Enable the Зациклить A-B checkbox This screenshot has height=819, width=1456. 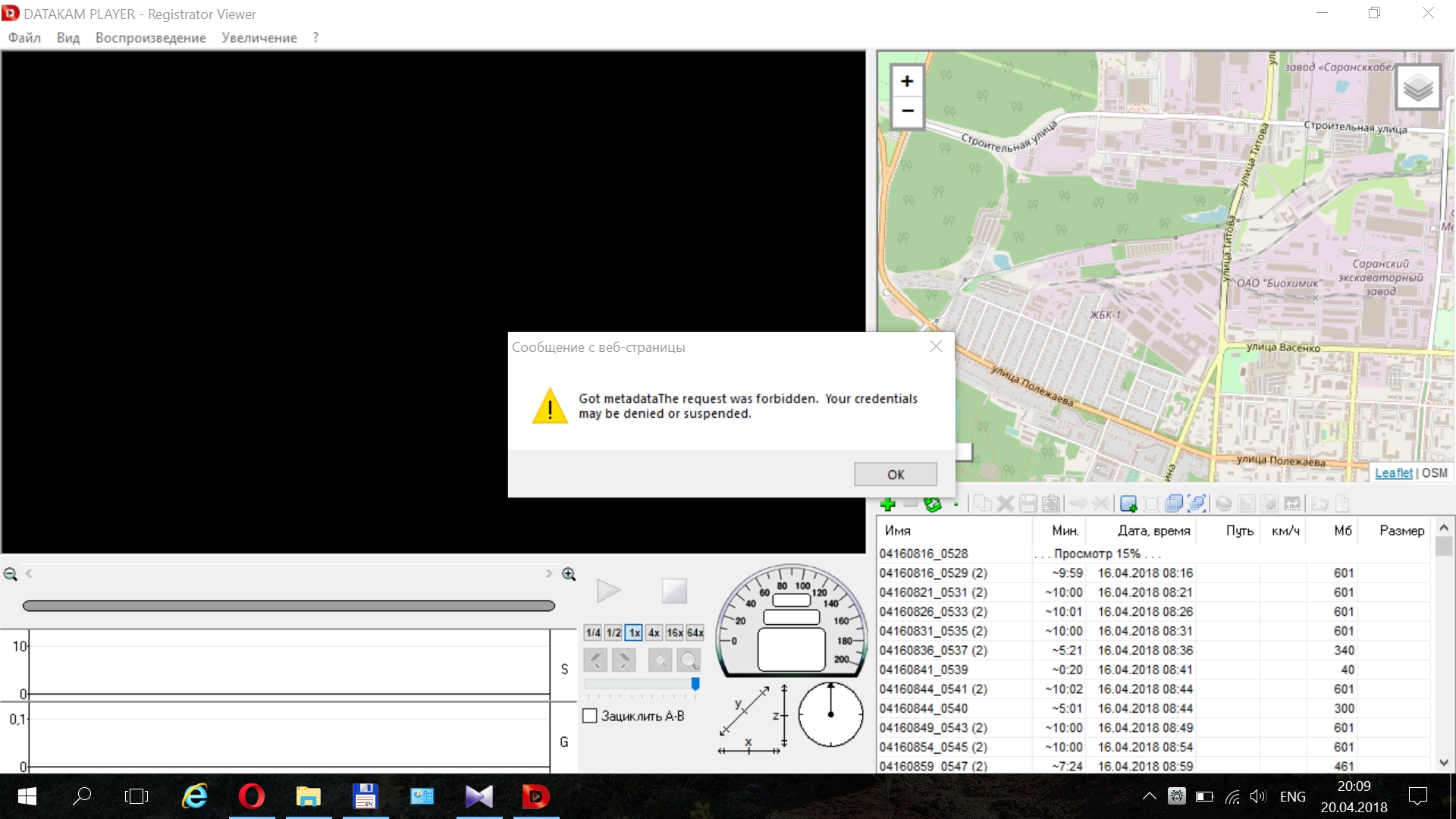click(590, 716)
